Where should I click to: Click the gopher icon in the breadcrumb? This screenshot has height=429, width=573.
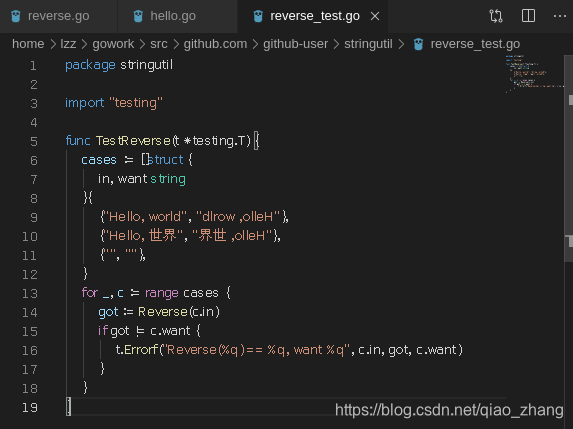click(x=418, y=44)
